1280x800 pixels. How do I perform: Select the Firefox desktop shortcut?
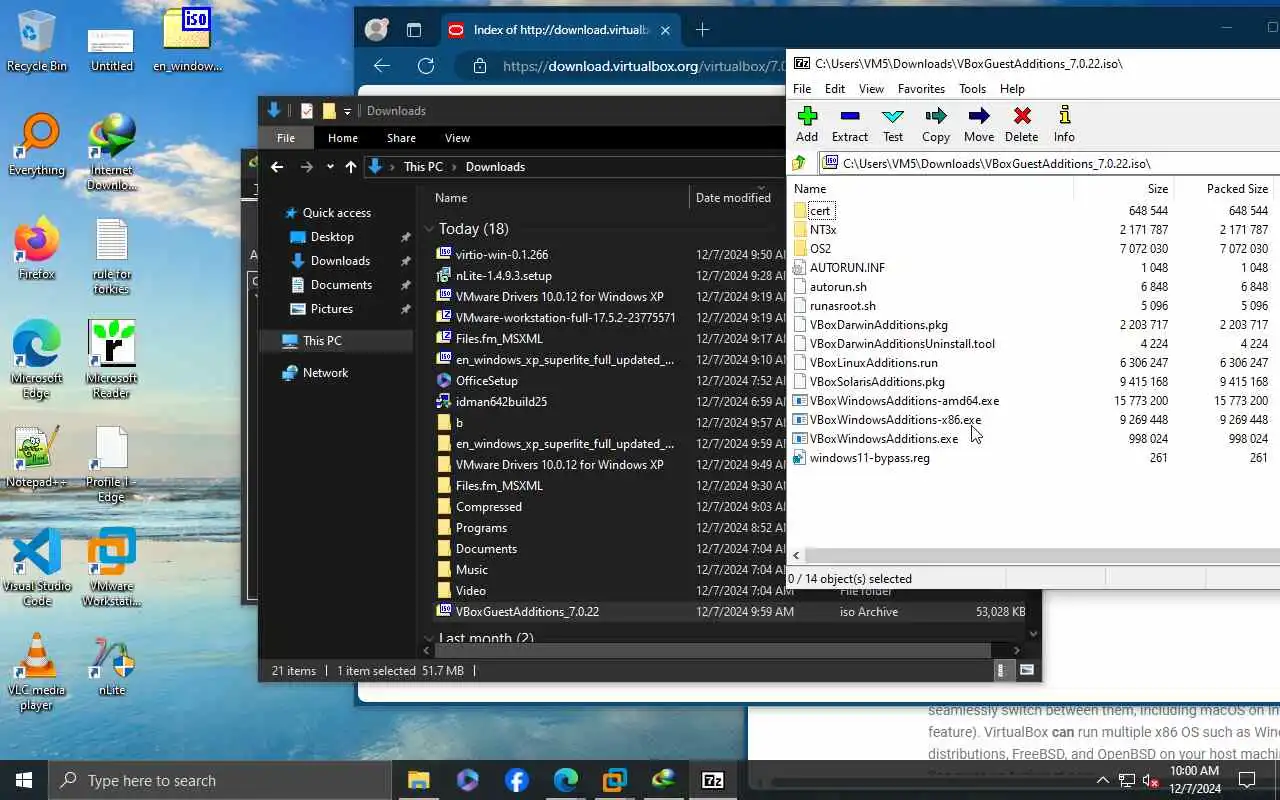tap(37, 250)
